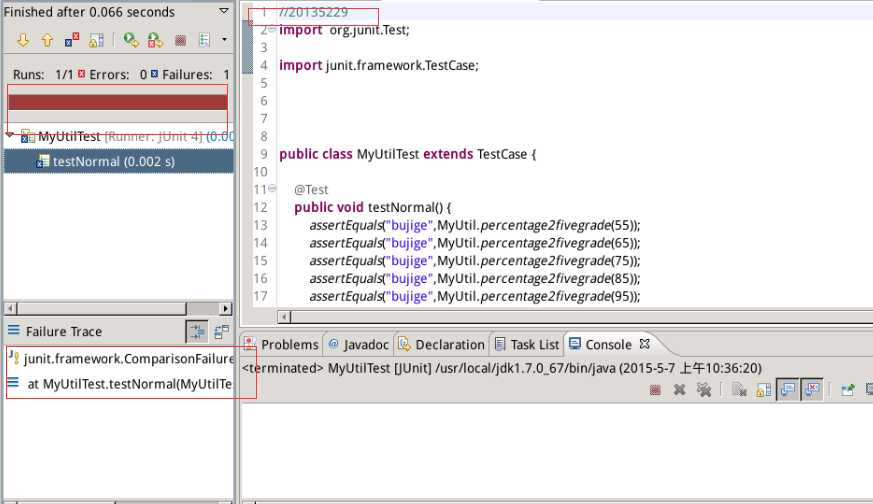The height and width of the screenshot is (504, 873).
Task: Remove launch with console X icon
Action: pyautogui.click(x=679, y=390)
